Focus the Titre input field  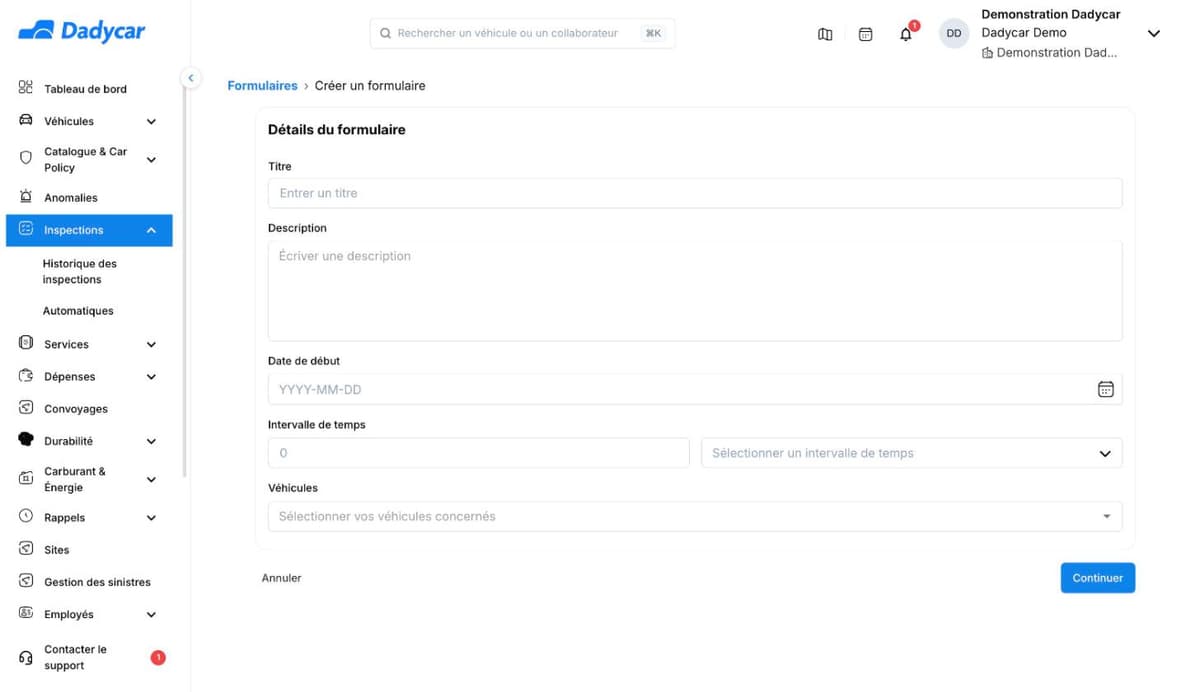(695, 193)
